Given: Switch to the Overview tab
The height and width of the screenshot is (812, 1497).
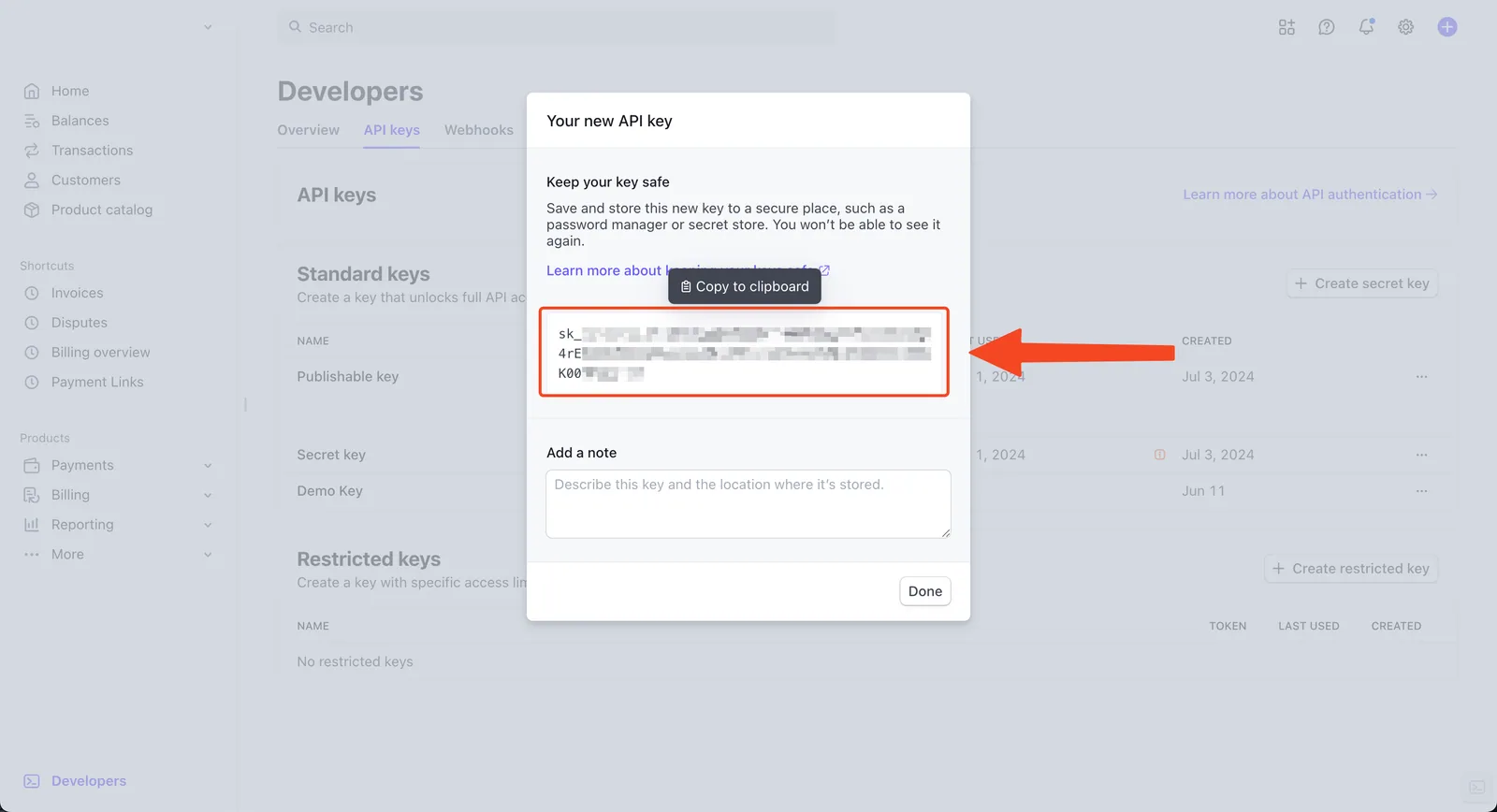Looking at the screenshot, I should tap(309, 130).
